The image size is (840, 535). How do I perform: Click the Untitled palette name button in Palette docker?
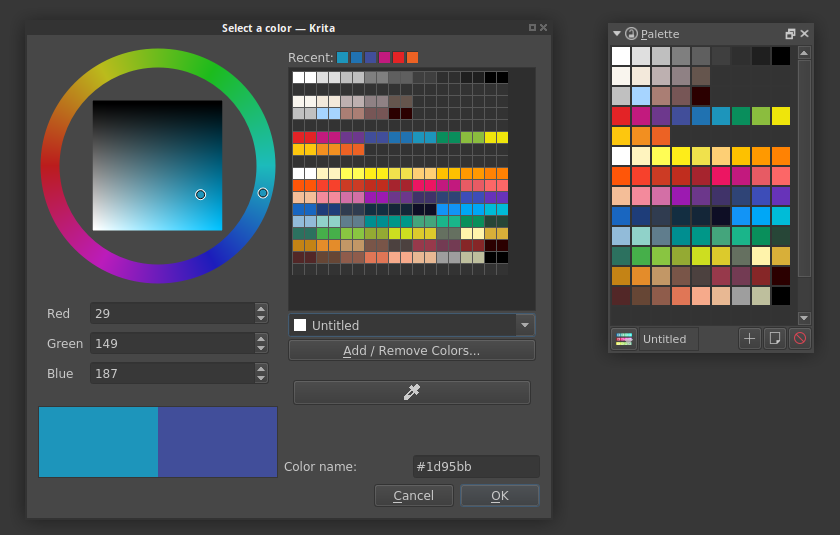(669, 339)
